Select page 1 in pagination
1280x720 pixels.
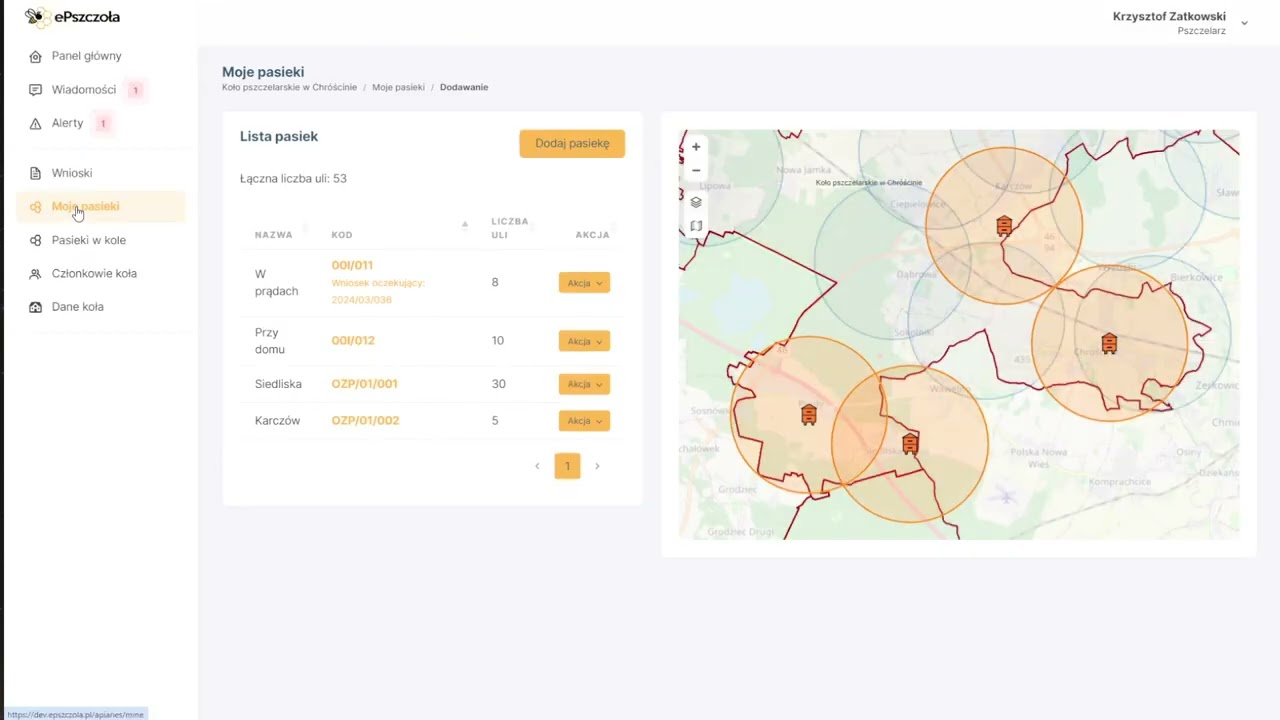[x=567, y=466]
